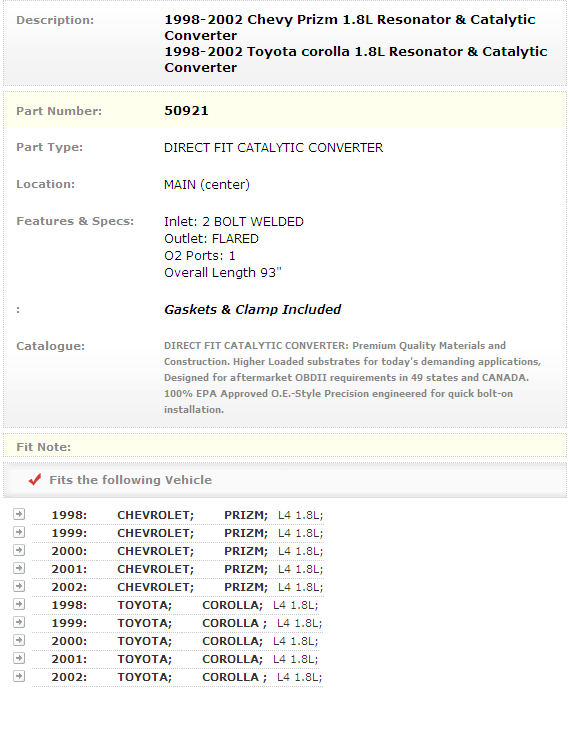Click 'Gaskets & Clamp Included' text
The image size is (570, 749).
[x=252, y=310]
